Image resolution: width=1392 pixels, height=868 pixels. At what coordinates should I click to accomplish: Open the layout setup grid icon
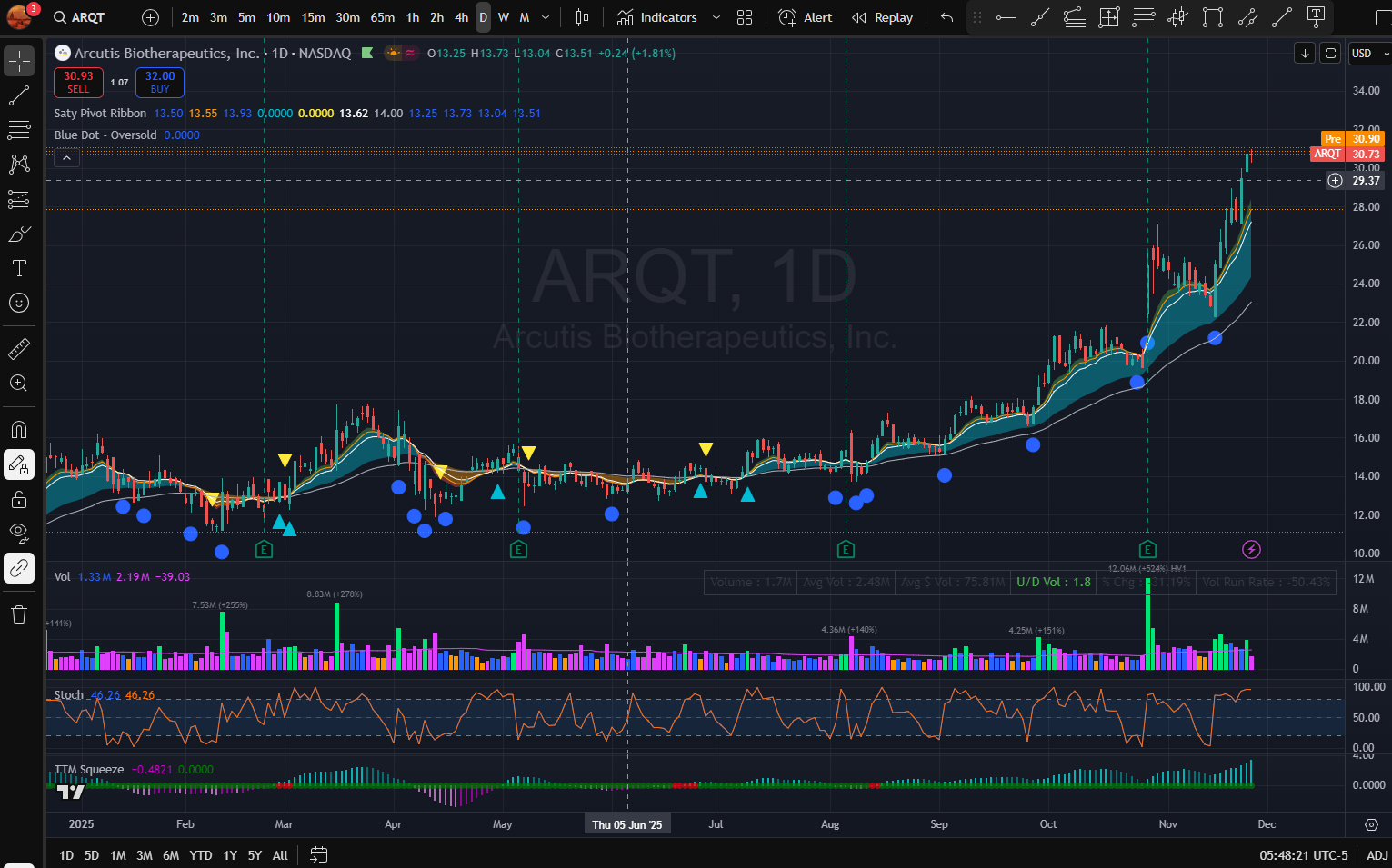745,17
